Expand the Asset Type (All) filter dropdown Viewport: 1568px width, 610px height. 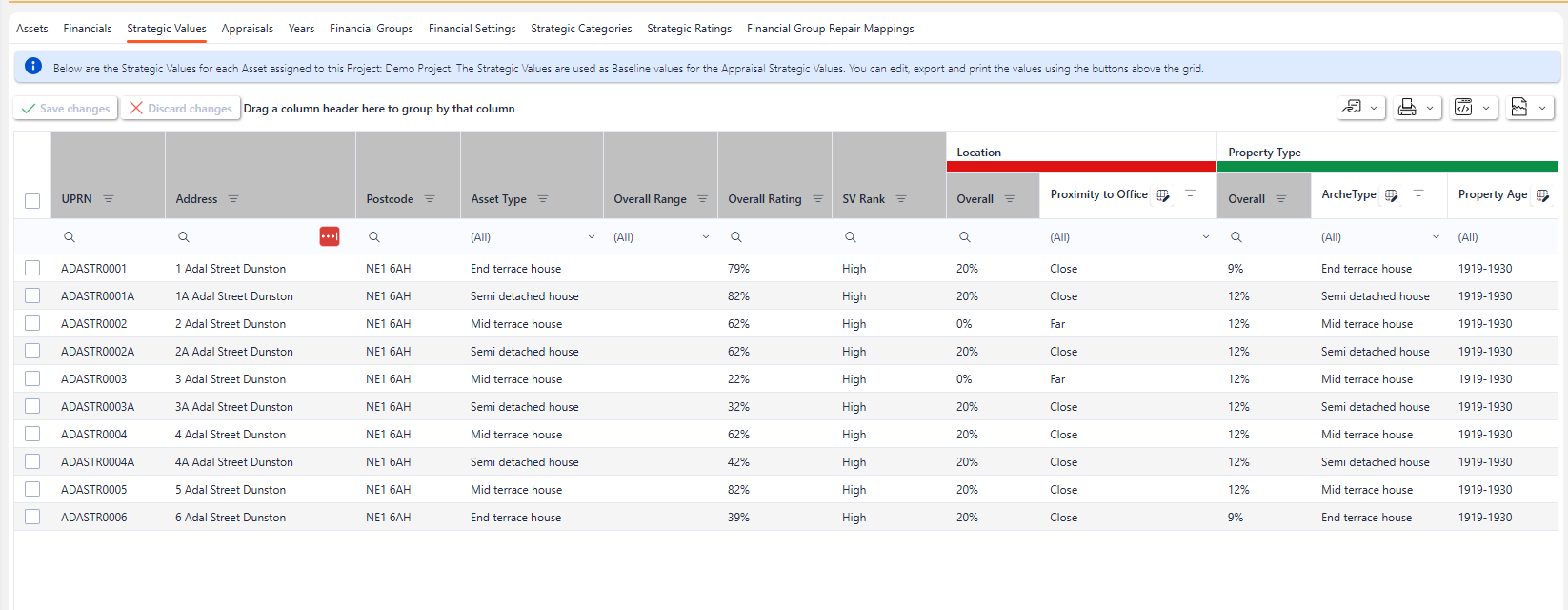coord(591,237)
